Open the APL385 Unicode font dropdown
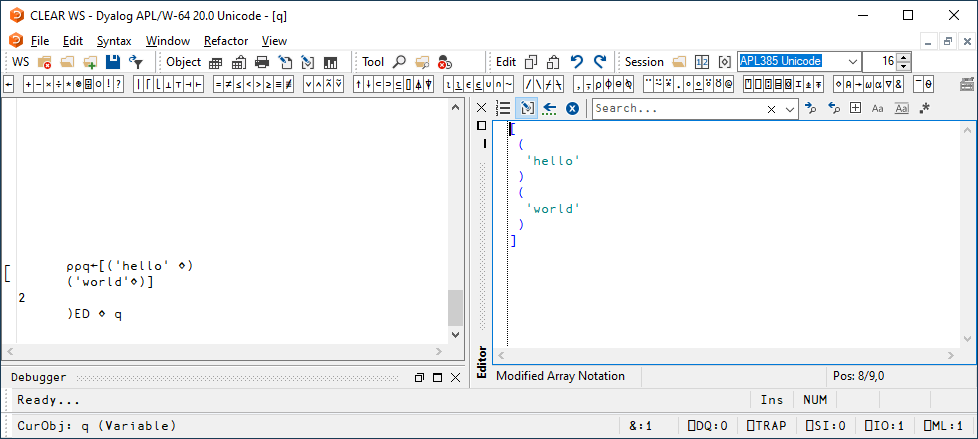This screenshot has width=978, height=439. click(x=852, y=62)
